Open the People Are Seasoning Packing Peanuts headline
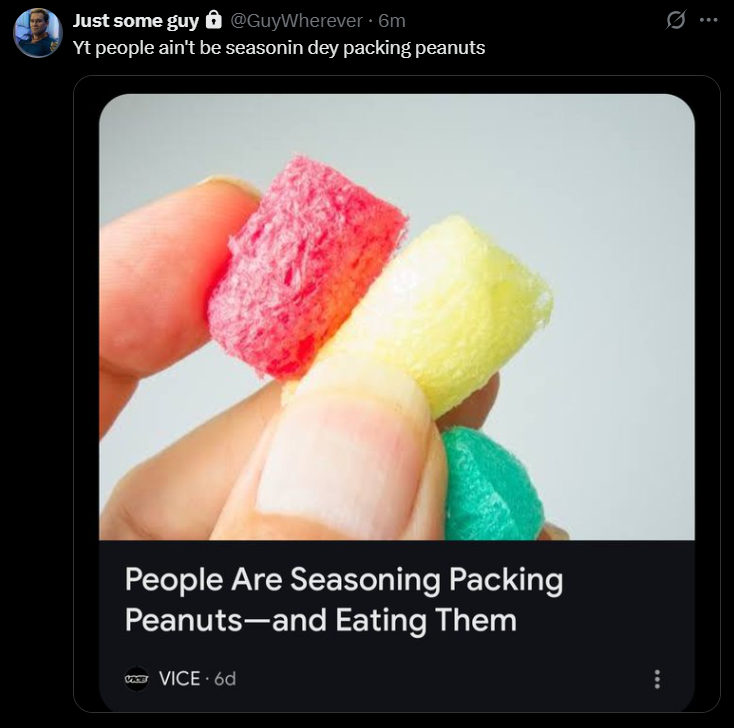Image resolution: width=734 pixels, height=728 pixels. (344, 600)
